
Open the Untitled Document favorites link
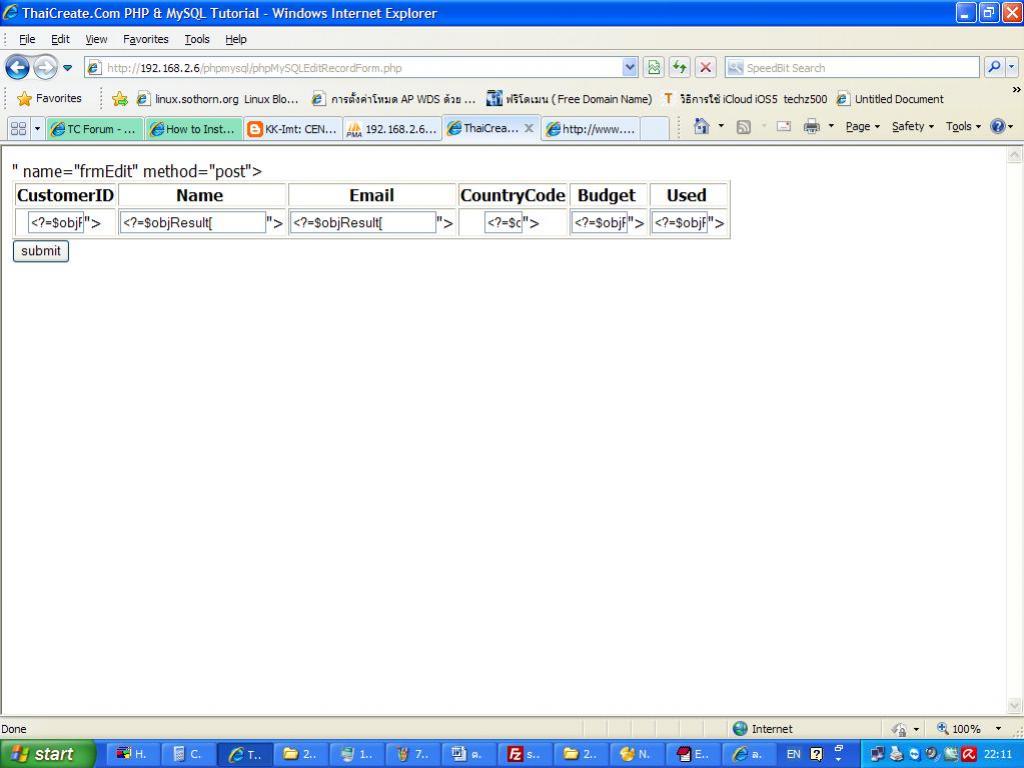pos(890,99)
